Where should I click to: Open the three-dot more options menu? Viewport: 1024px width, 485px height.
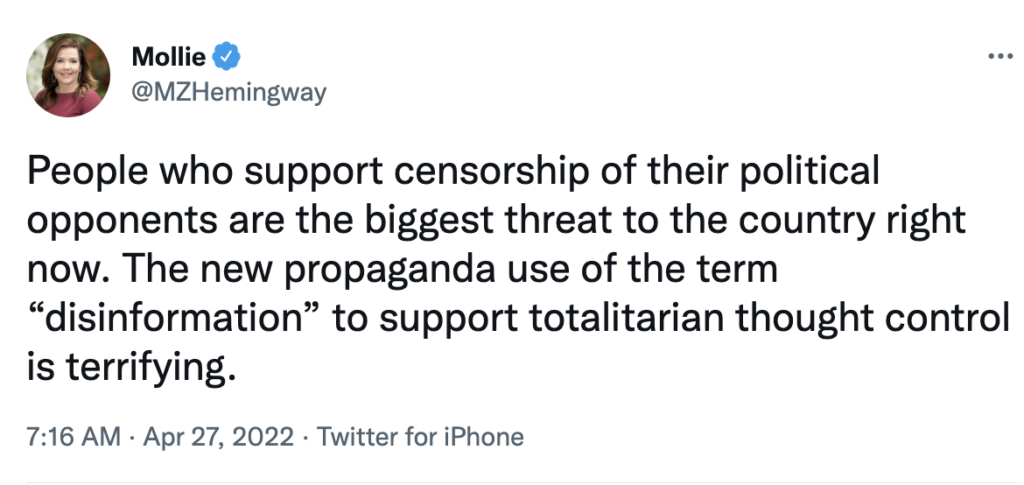coord(999,55)
